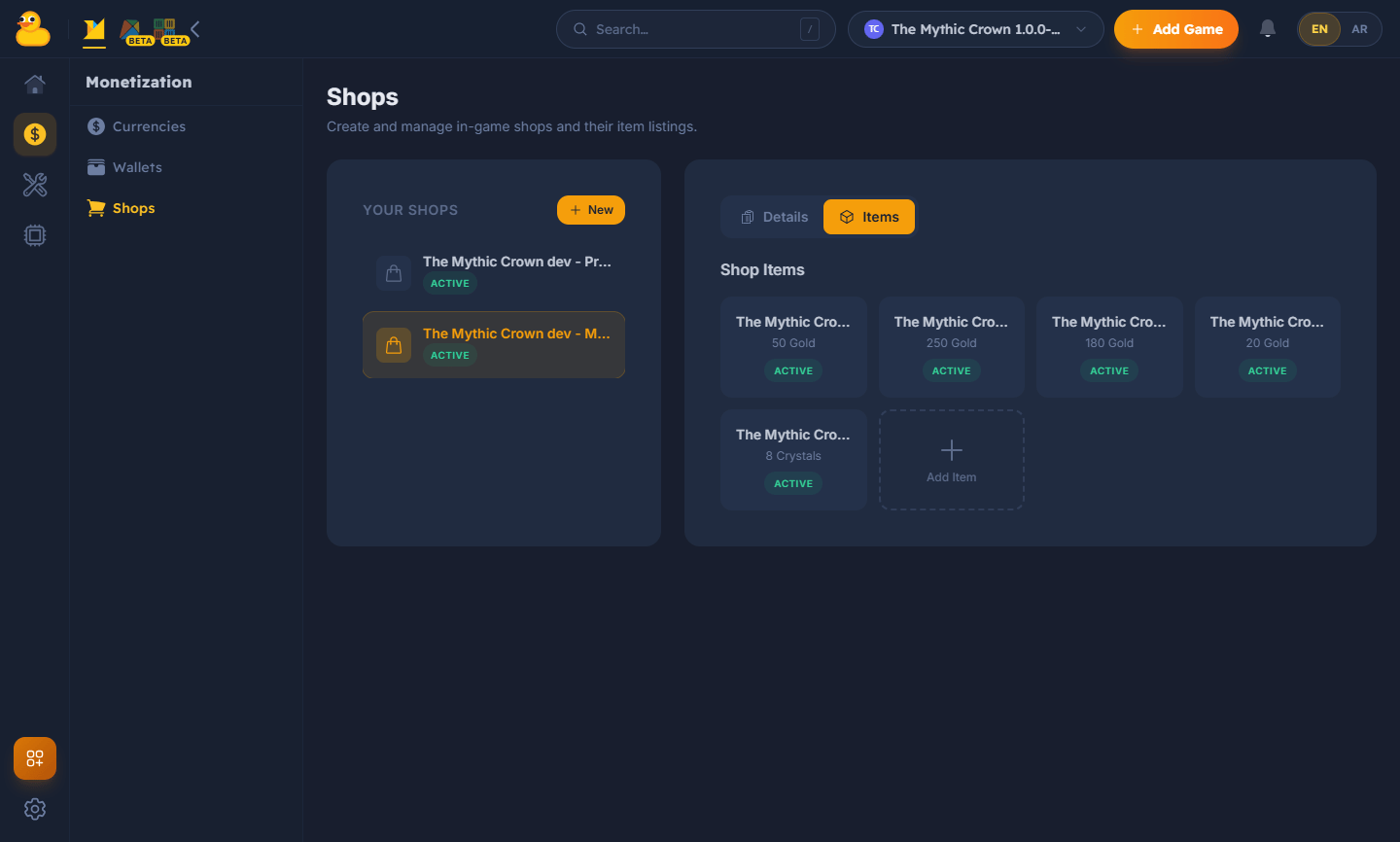Screen dimensions: 1400x842
Task: Create a New shop
Action: coord(591,210)
